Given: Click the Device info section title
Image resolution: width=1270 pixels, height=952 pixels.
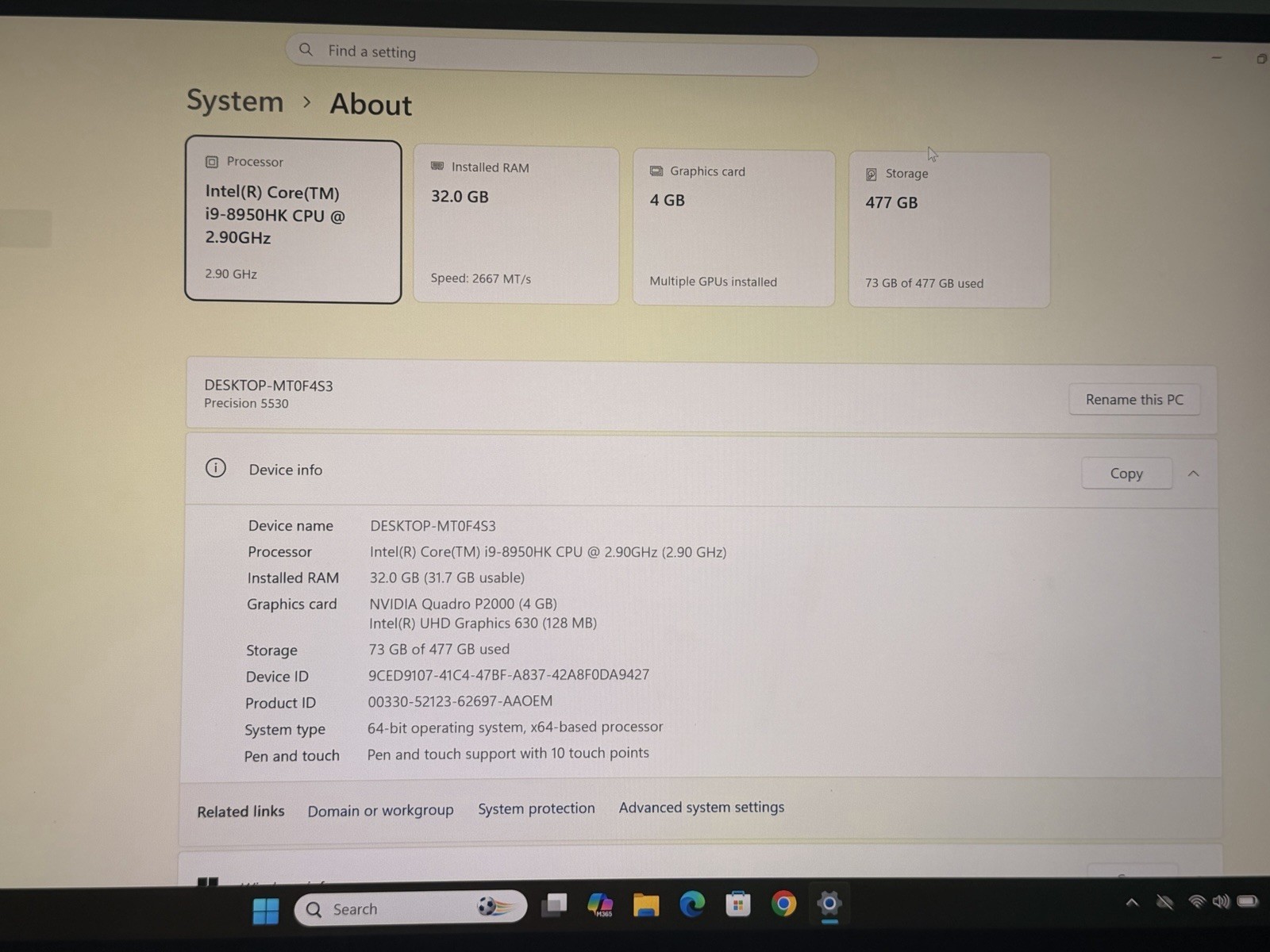Looking at the screenshot, I should point(286,470).
